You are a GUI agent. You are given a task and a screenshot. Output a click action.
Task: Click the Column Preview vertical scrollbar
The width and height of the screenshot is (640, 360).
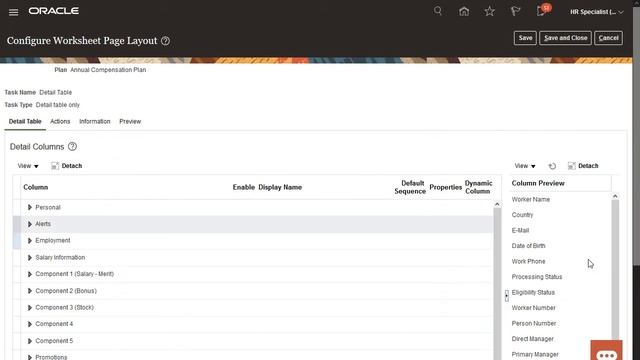(615, 269)
